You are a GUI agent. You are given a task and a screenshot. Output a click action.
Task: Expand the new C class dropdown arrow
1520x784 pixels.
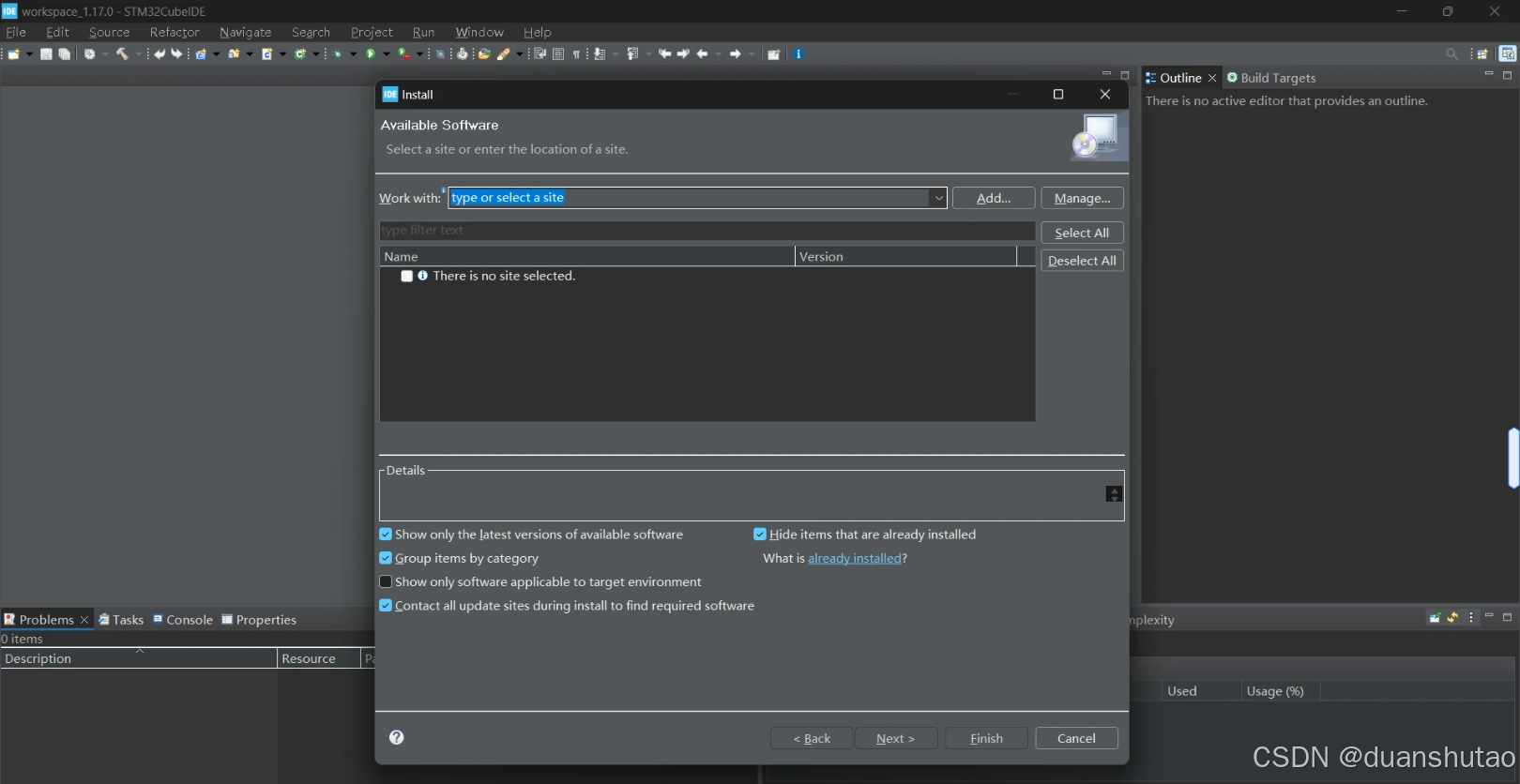[x=316, y=54]
